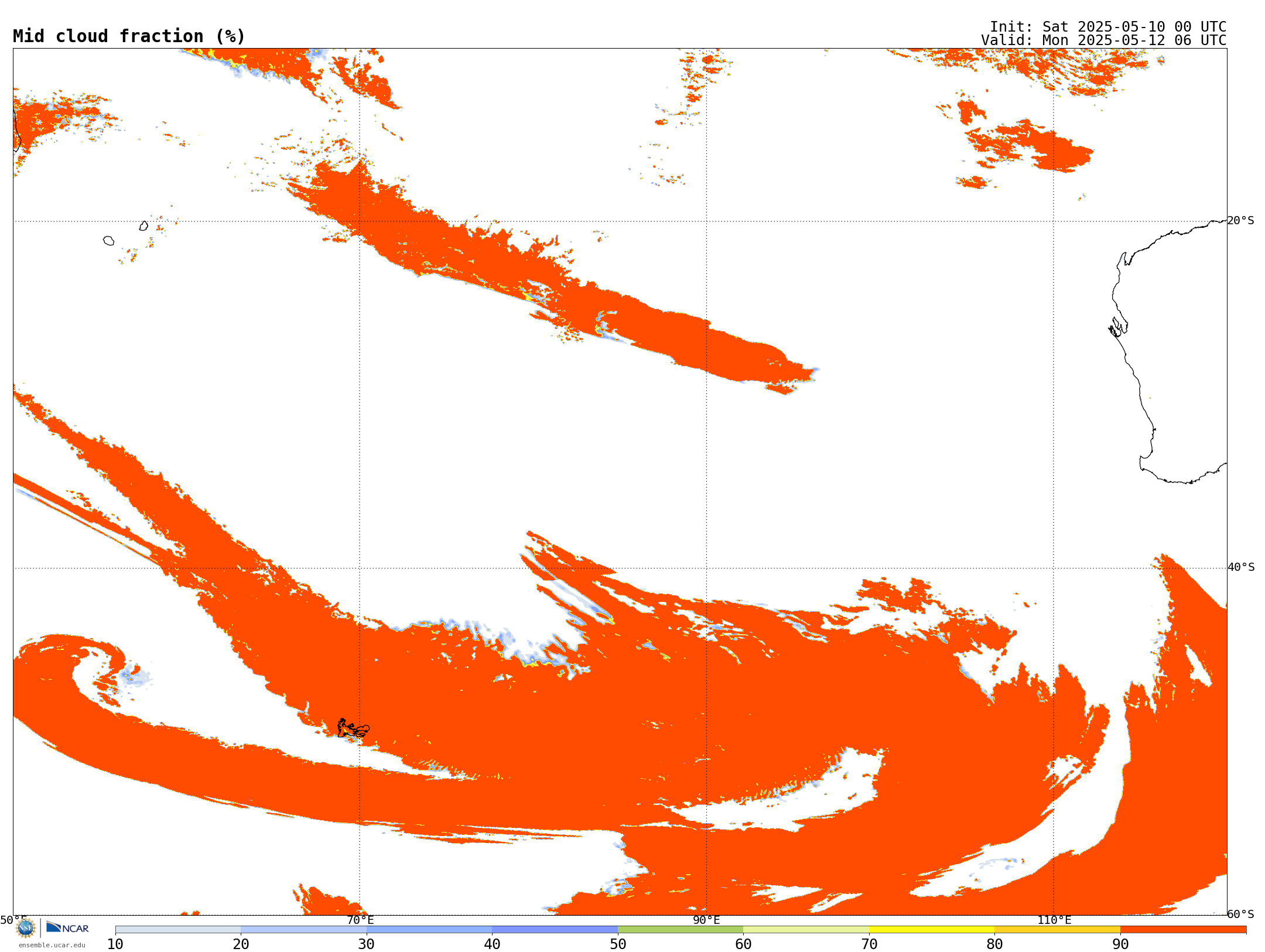Click the 90°E longitude label
This screenshot has width=1265, height=952.
click(x=706, y=920)
